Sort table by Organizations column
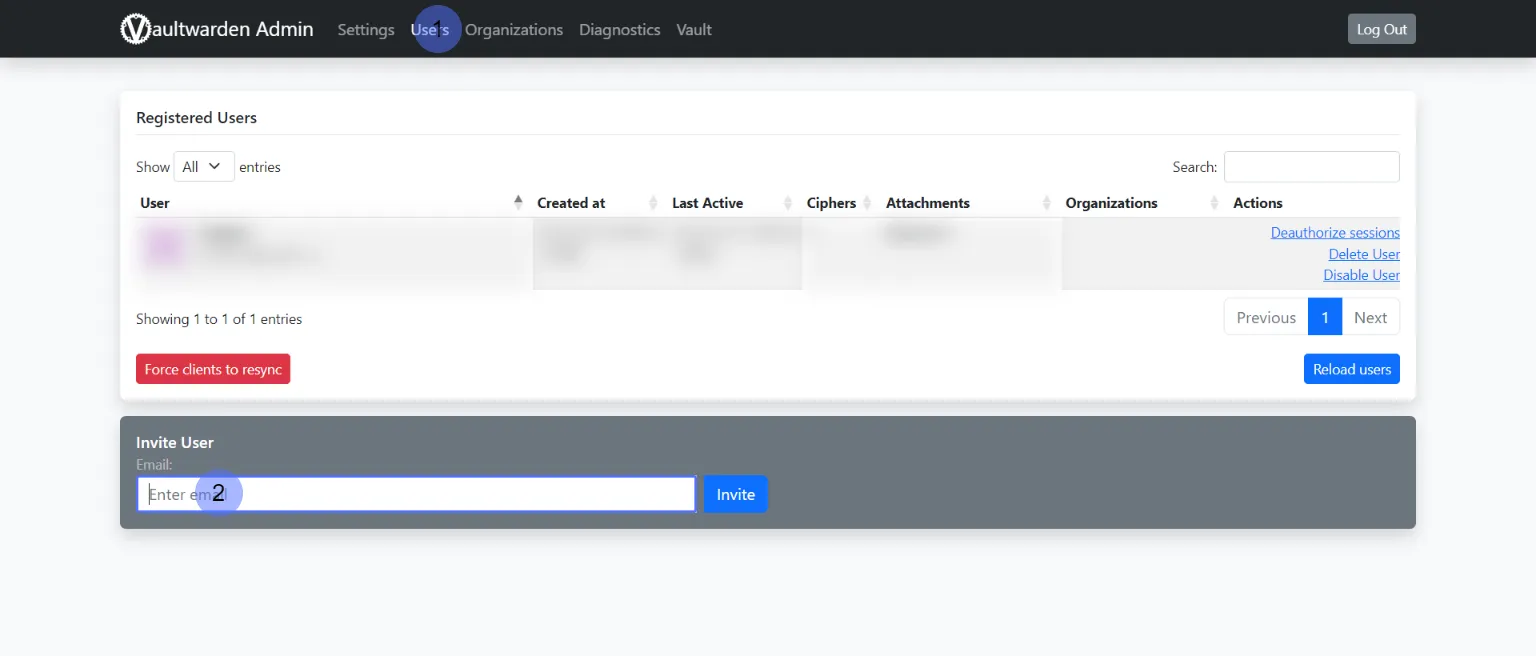Viewport: 1536px width, 656px height. (x=1143, y=203)
